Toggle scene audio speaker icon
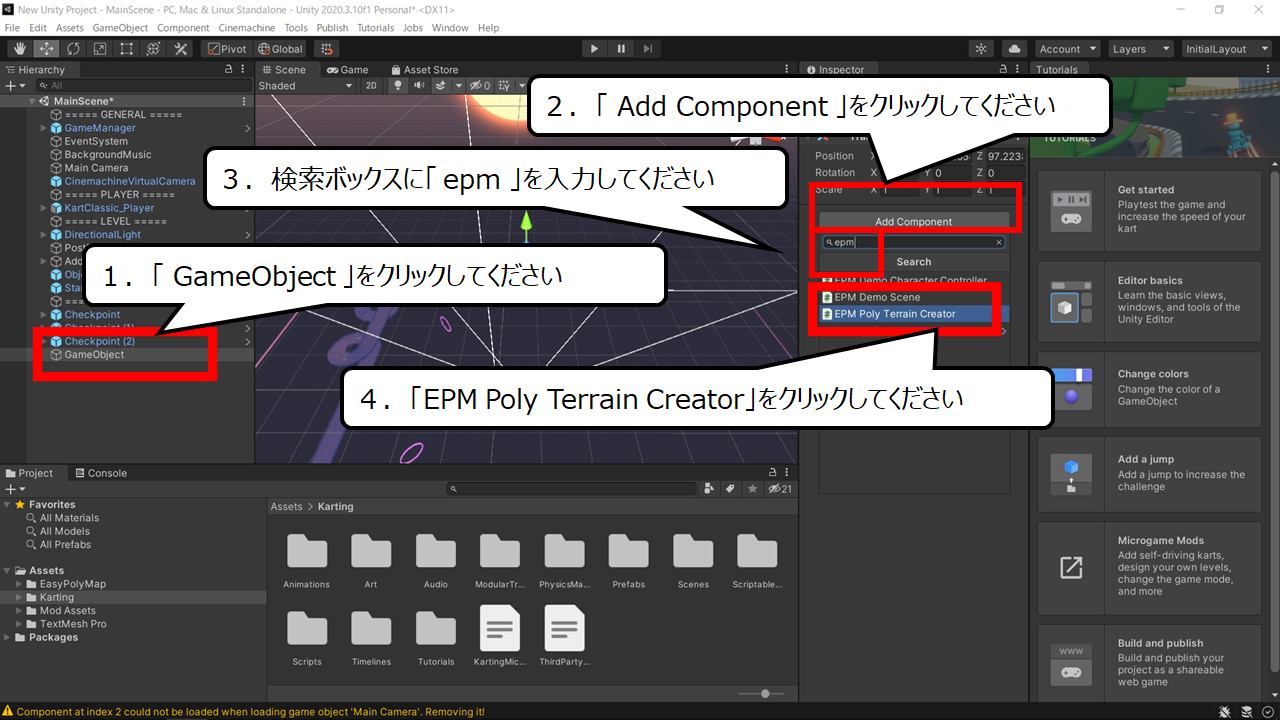1280x720 pixels. click(x=419, y=86)
